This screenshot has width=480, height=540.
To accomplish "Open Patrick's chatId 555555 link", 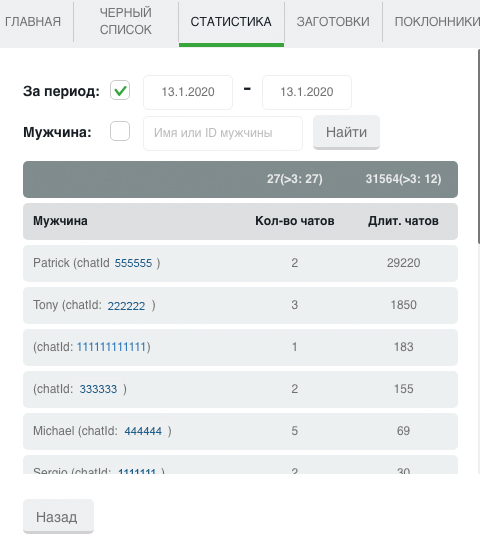I will pyautogui.click(x=133, y=263).
